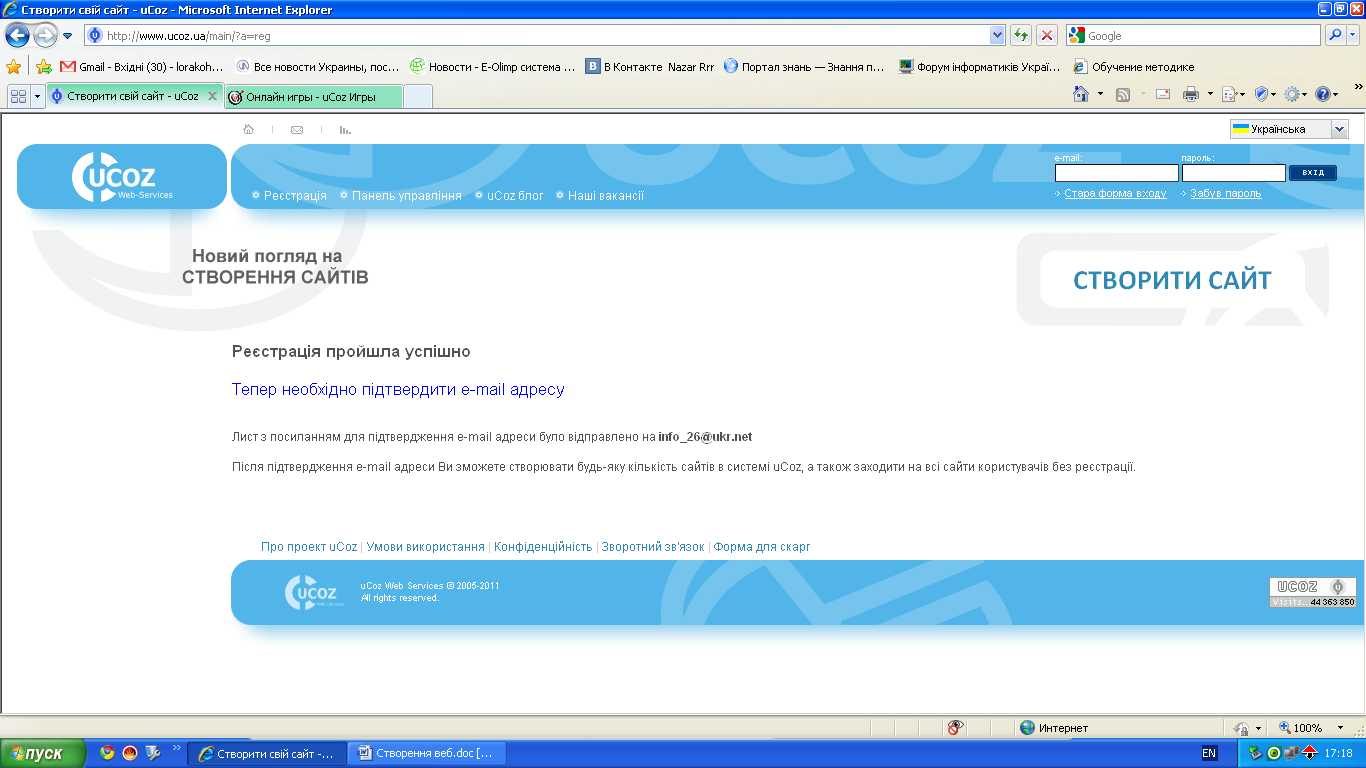Click the e-mail login input field
The image size is (1366, 768).
(1117, 173)
